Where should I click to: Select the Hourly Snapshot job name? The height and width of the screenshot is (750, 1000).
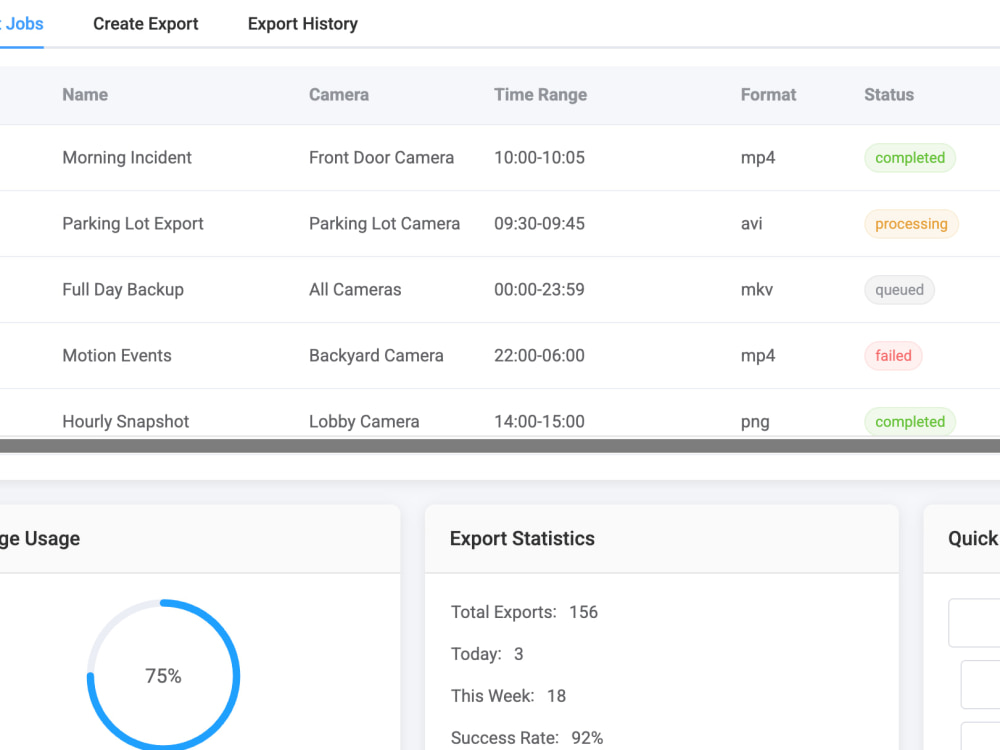pyautogui.click(x=126, y=422)
